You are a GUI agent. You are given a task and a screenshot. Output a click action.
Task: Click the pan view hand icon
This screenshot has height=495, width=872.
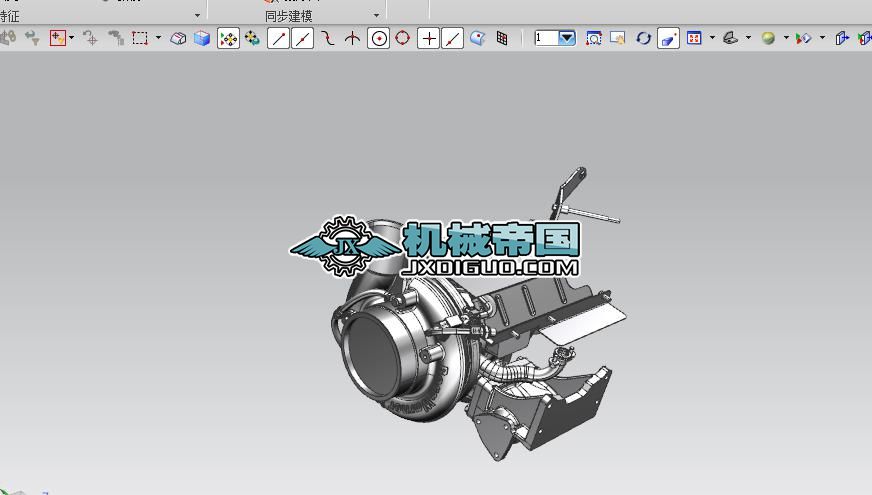(618, 38)
